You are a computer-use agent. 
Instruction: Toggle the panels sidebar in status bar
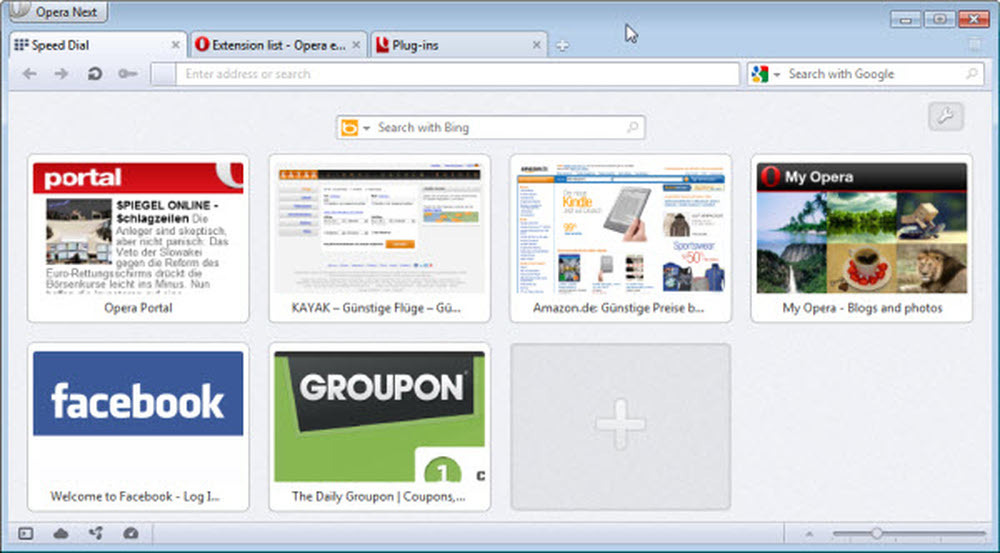coord(26,534)
